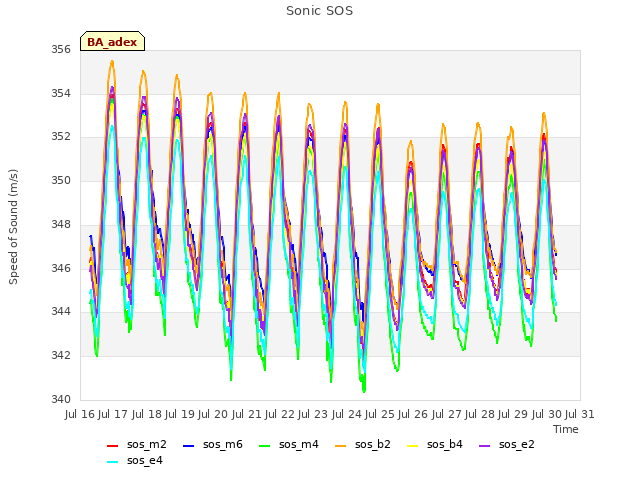Screen dimensions: 640x480
Task: Click the 350 y-axis tick value
Action: click(x=61, y=180)
